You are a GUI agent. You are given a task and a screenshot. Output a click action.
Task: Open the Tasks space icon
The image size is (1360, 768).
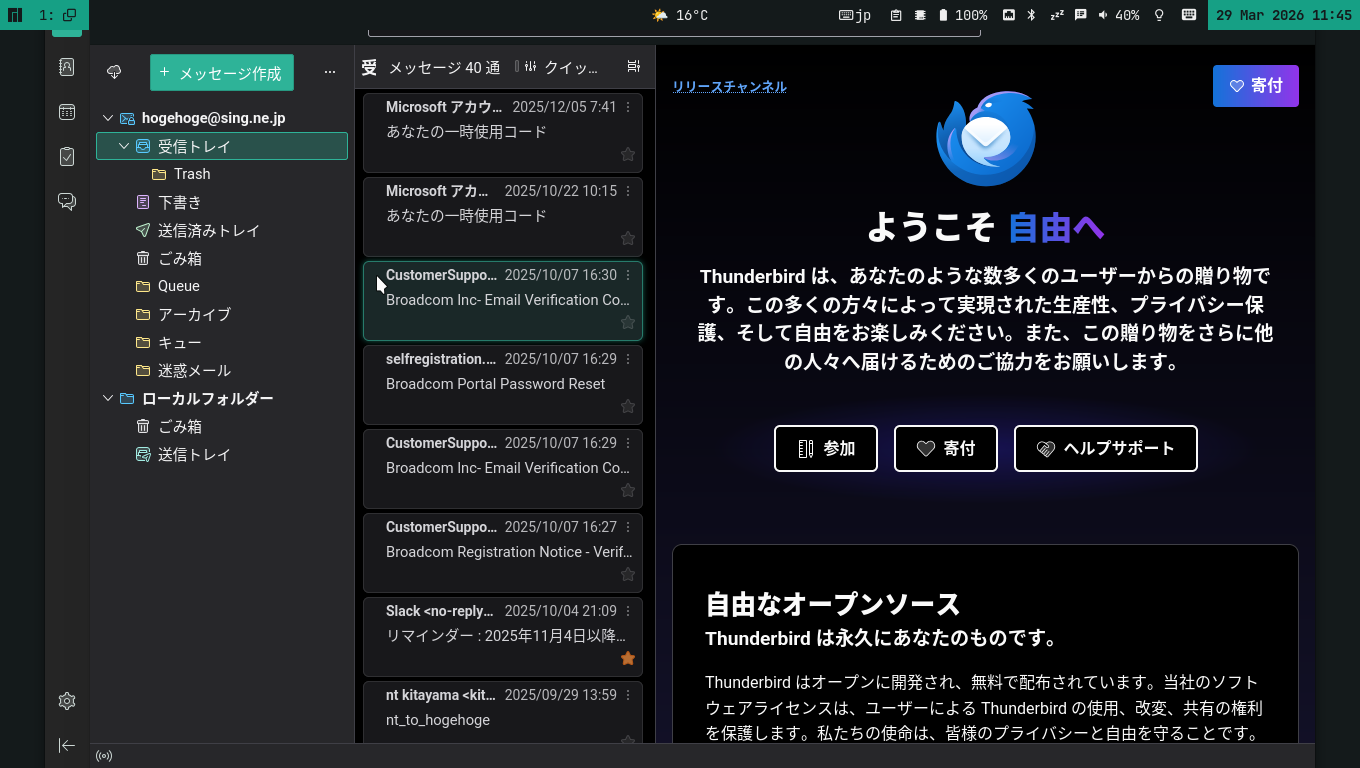[66, 156]
